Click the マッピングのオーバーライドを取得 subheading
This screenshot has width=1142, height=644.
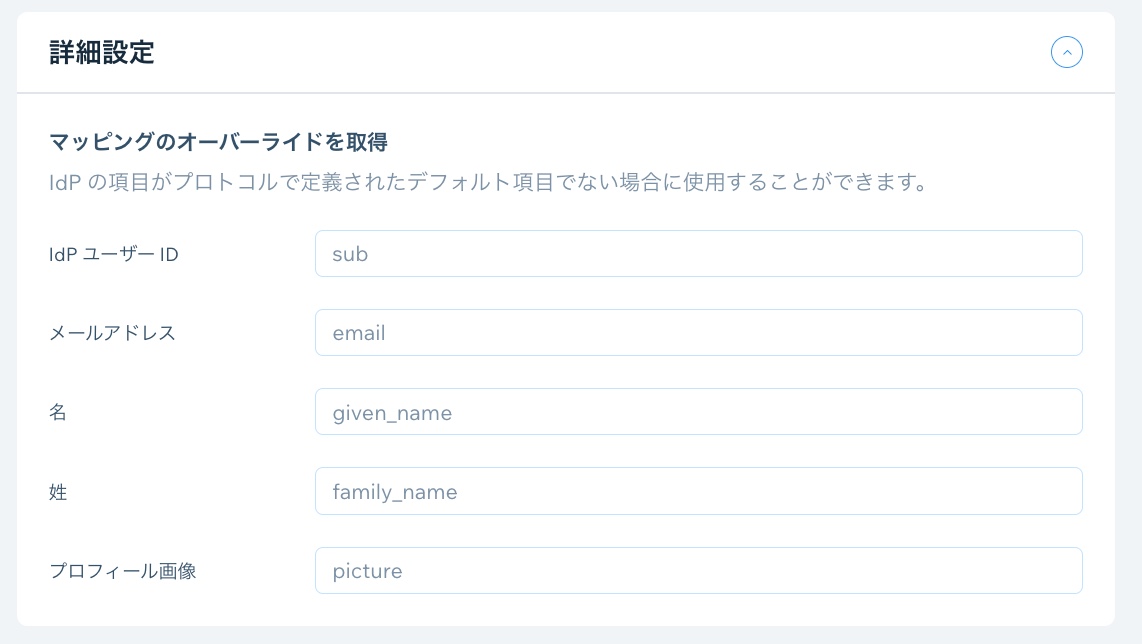pos(218,143)
